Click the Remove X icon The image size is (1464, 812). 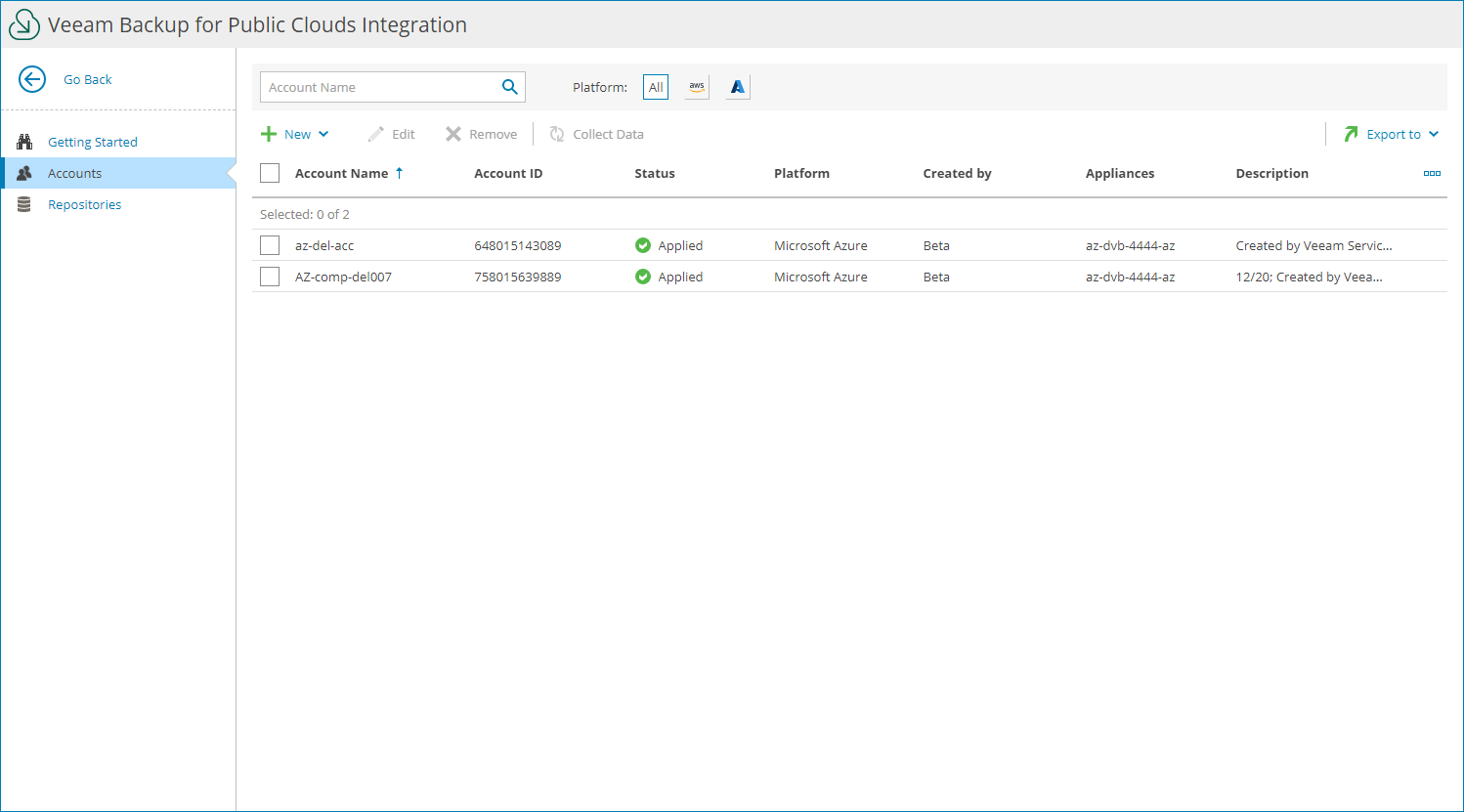tap(453, 134)
